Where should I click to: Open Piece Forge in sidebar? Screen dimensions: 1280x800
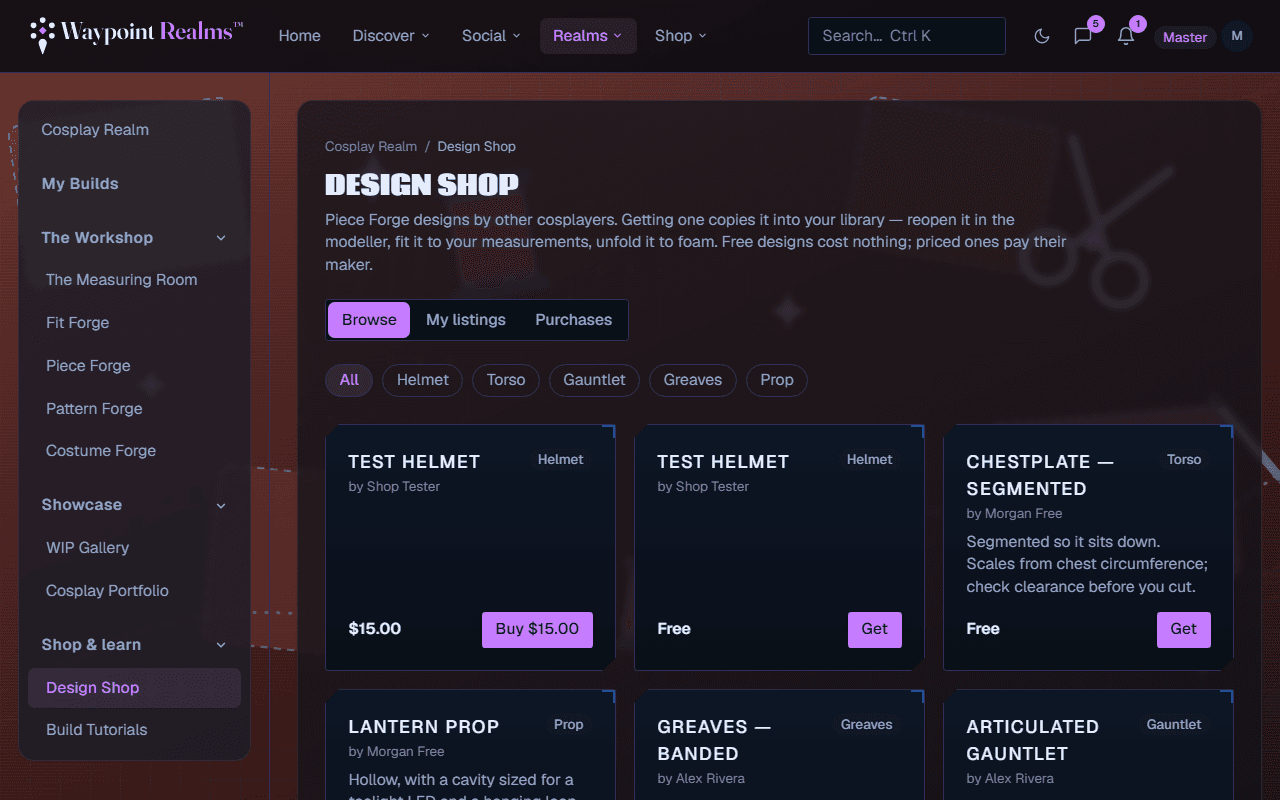(134, 366)
